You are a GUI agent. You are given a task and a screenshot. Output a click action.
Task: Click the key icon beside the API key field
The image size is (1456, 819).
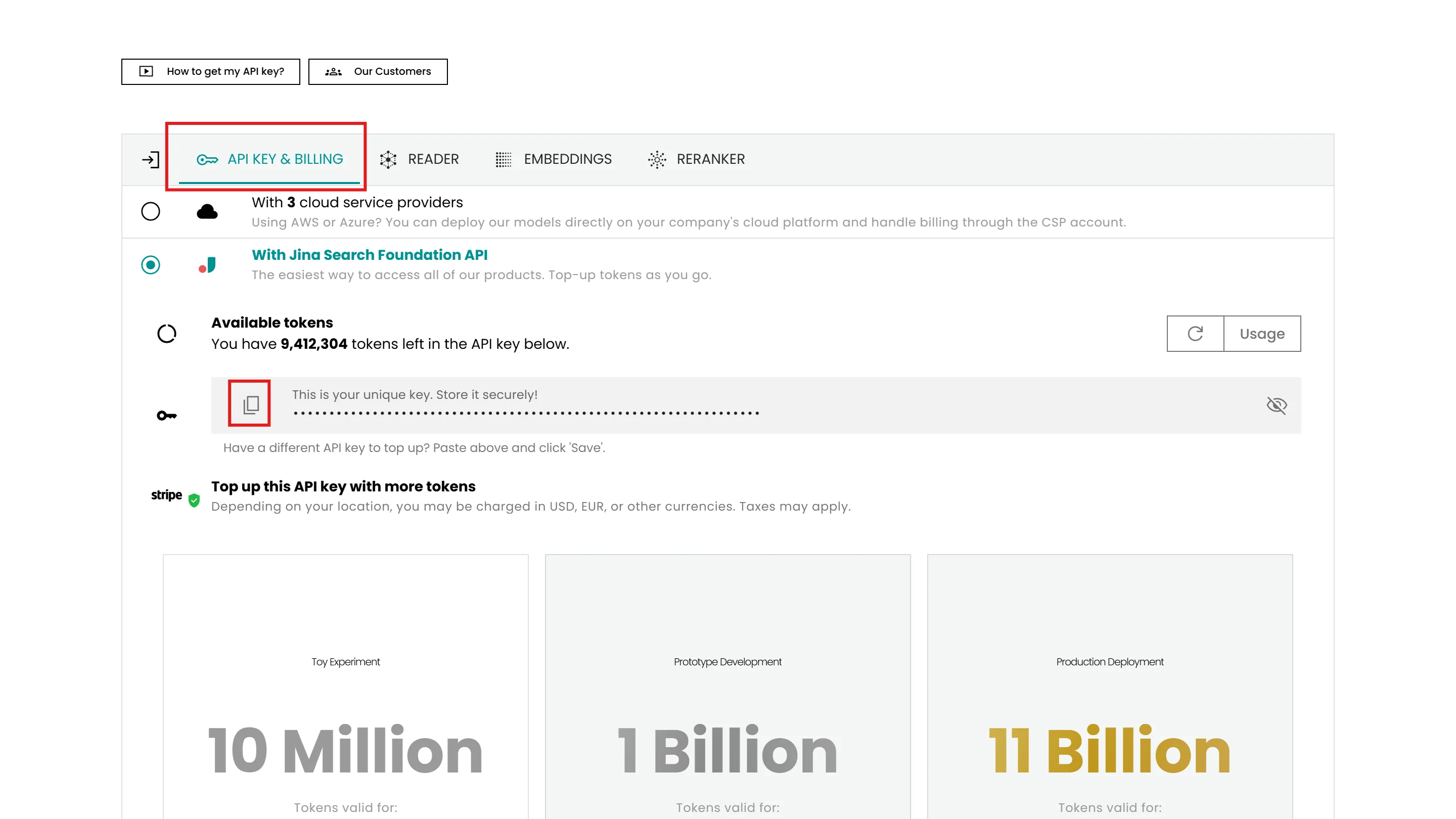pos(167,416)
